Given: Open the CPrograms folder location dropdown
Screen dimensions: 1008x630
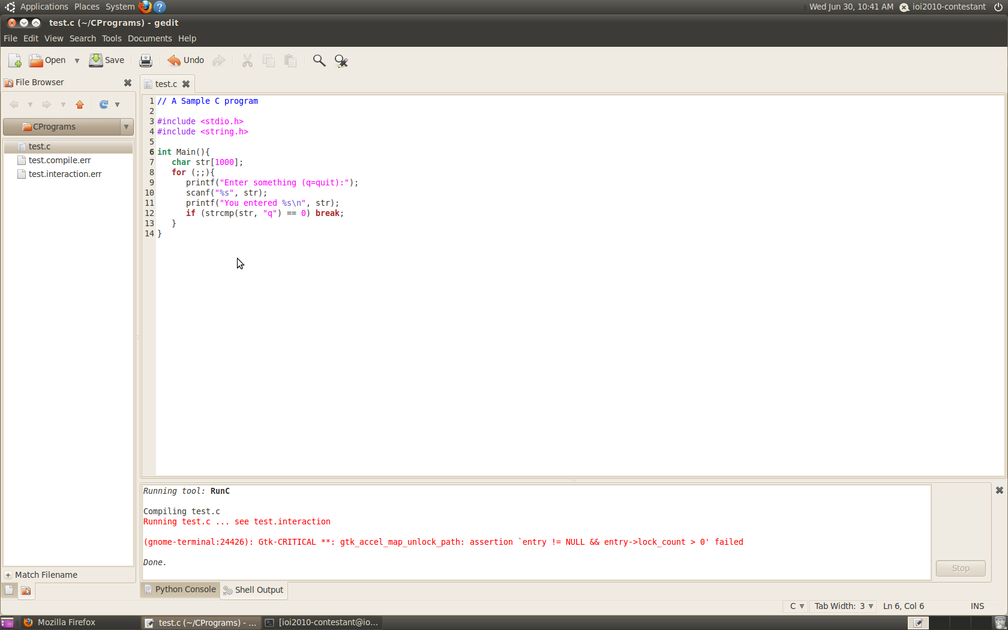Looking at the screenshot, I should pyautogui.click(x=68, y=127).
